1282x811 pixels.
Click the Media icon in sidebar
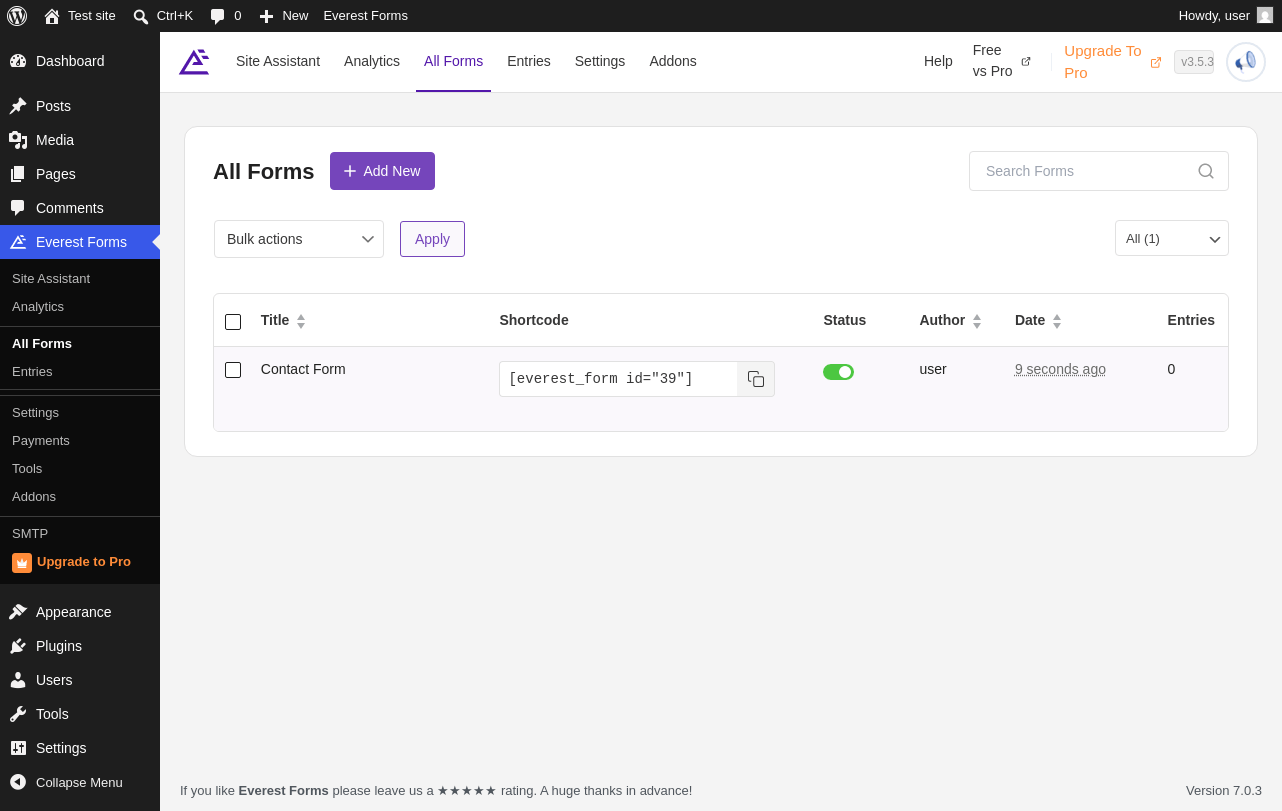(x=18, y=140)
